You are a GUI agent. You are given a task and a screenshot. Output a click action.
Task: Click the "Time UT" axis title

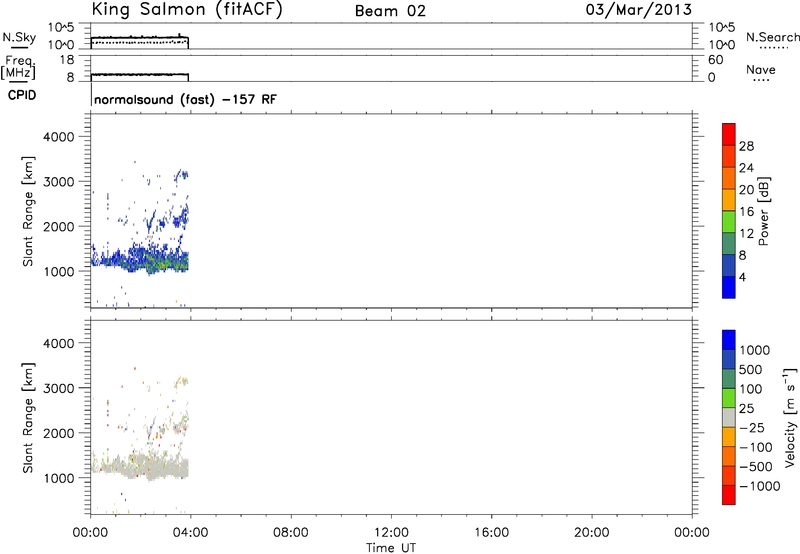[x=391, y=548]
